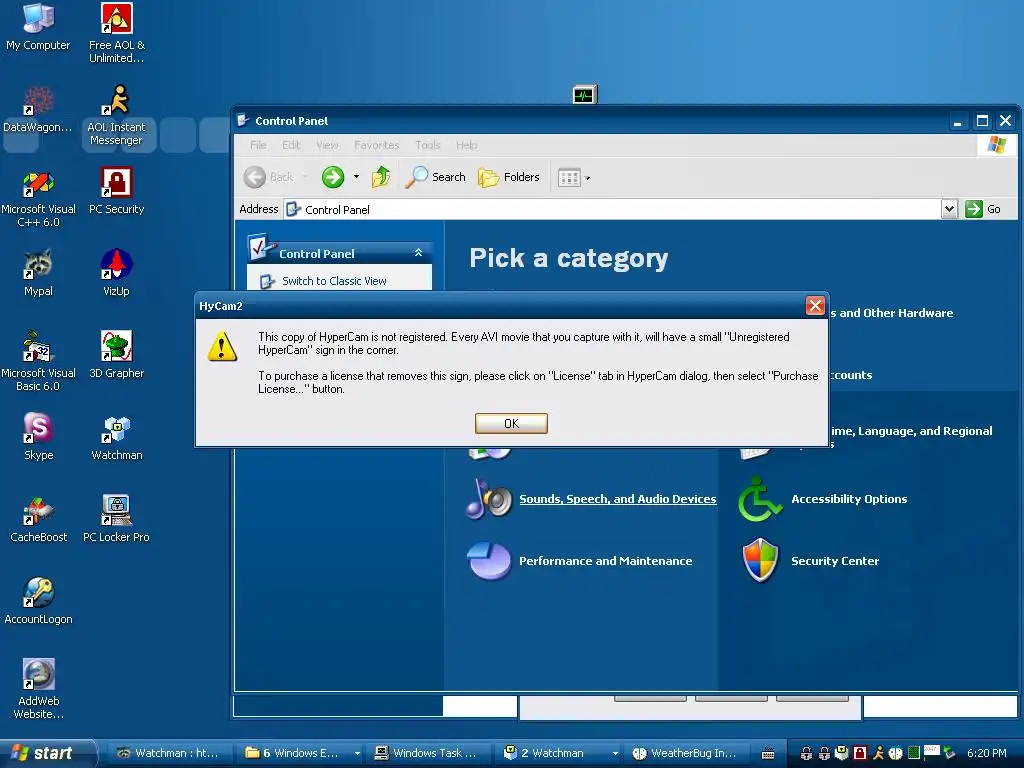Switch to WeatherBug taskbar button
This screenshot has height=768, width=1024.
pyautogui.click(x=686, y=753)
